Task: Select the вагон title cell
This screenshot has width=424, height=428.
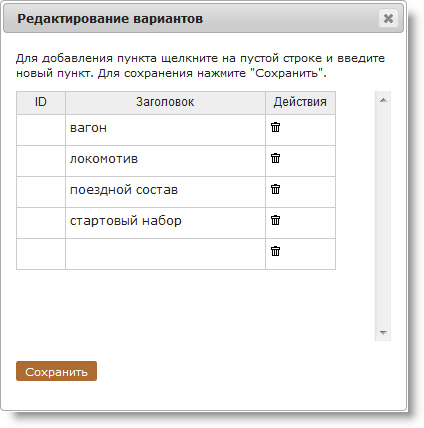Action: pyautogui.click(x=165, y=130)
